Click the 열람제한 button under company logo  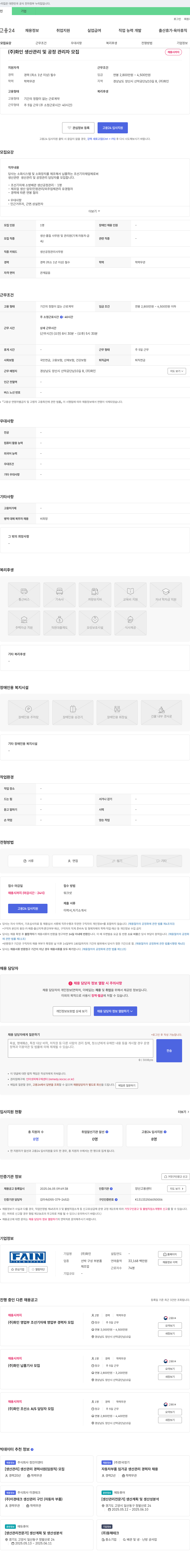pos(38,1269)
